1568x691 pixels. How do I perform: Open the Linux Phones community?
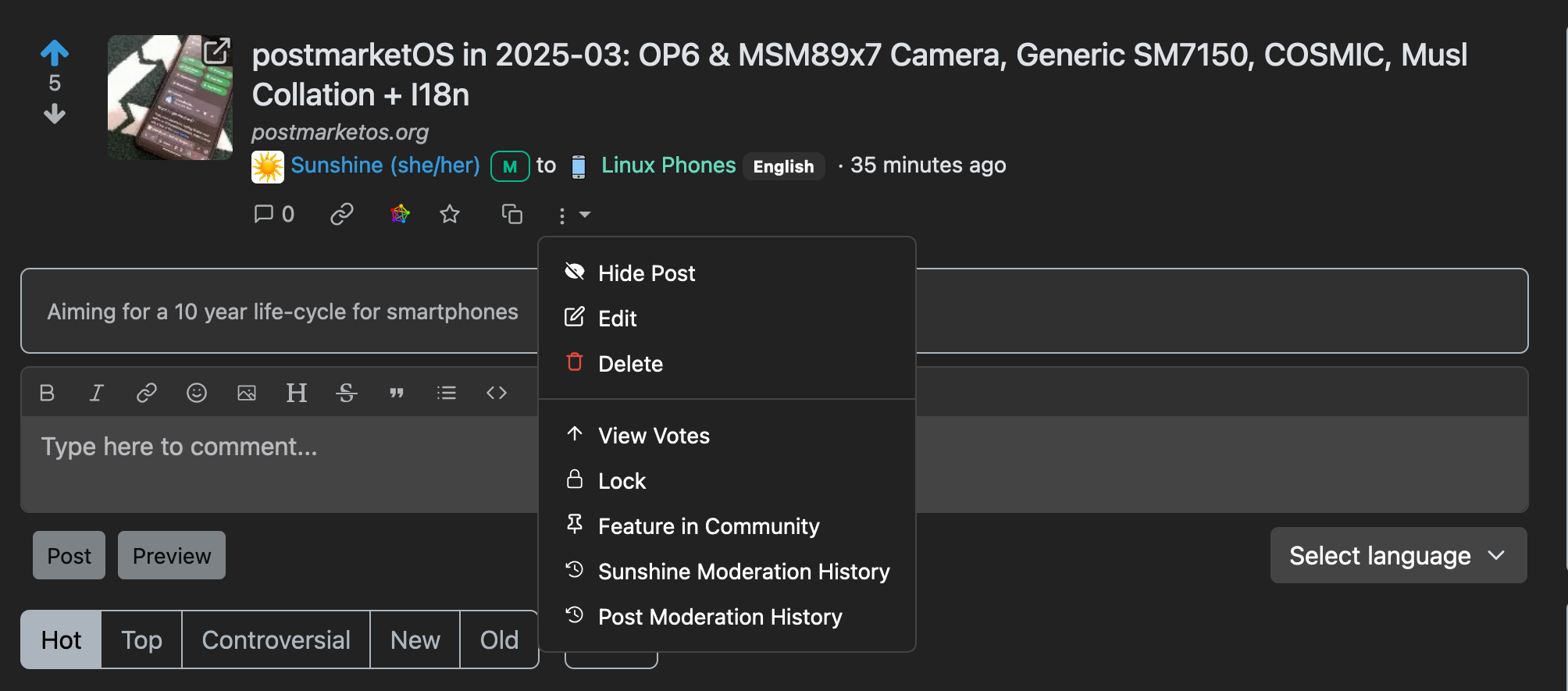click(668, 166)
